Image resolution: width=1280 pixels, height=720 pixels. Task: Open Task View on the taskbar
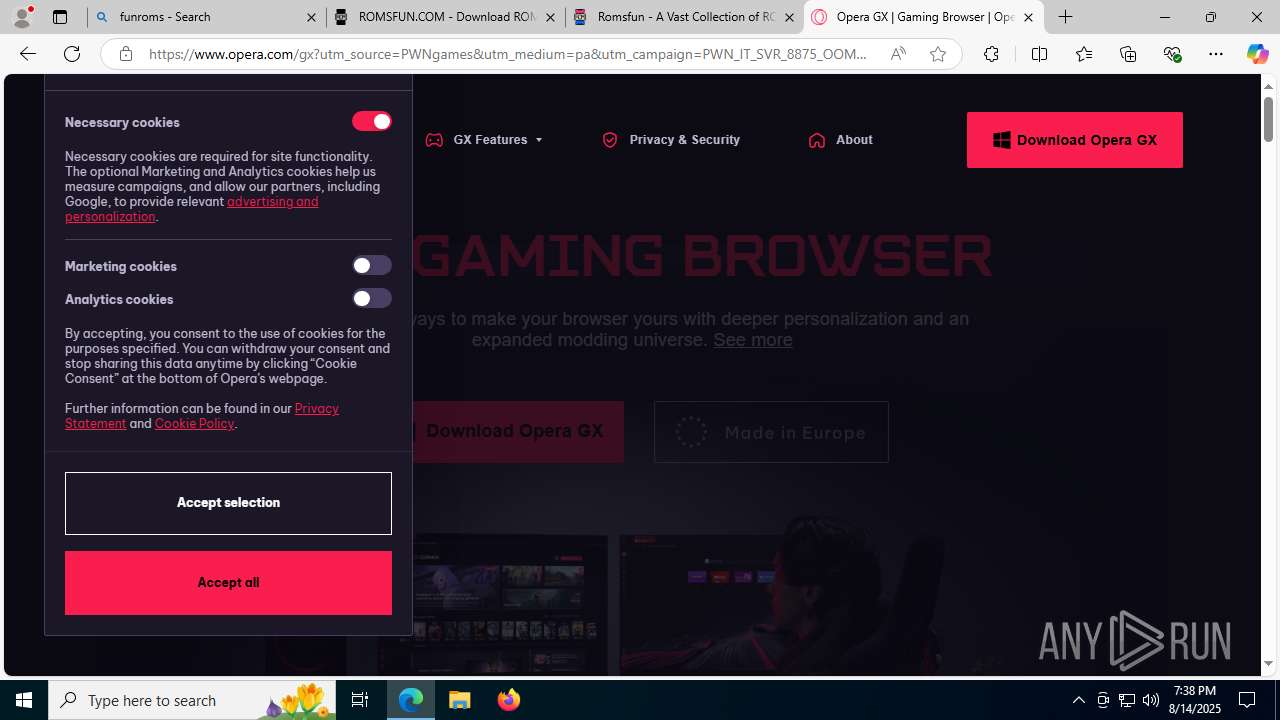click(x=360, y=700)
